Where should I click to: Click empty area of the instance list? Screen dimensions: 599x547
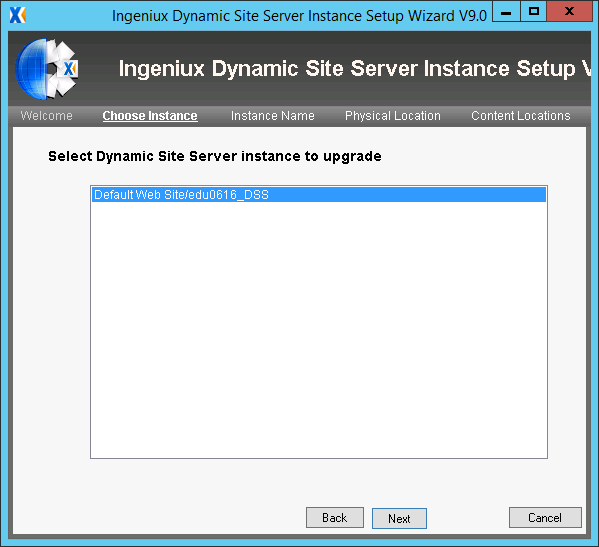click(319, 329)
